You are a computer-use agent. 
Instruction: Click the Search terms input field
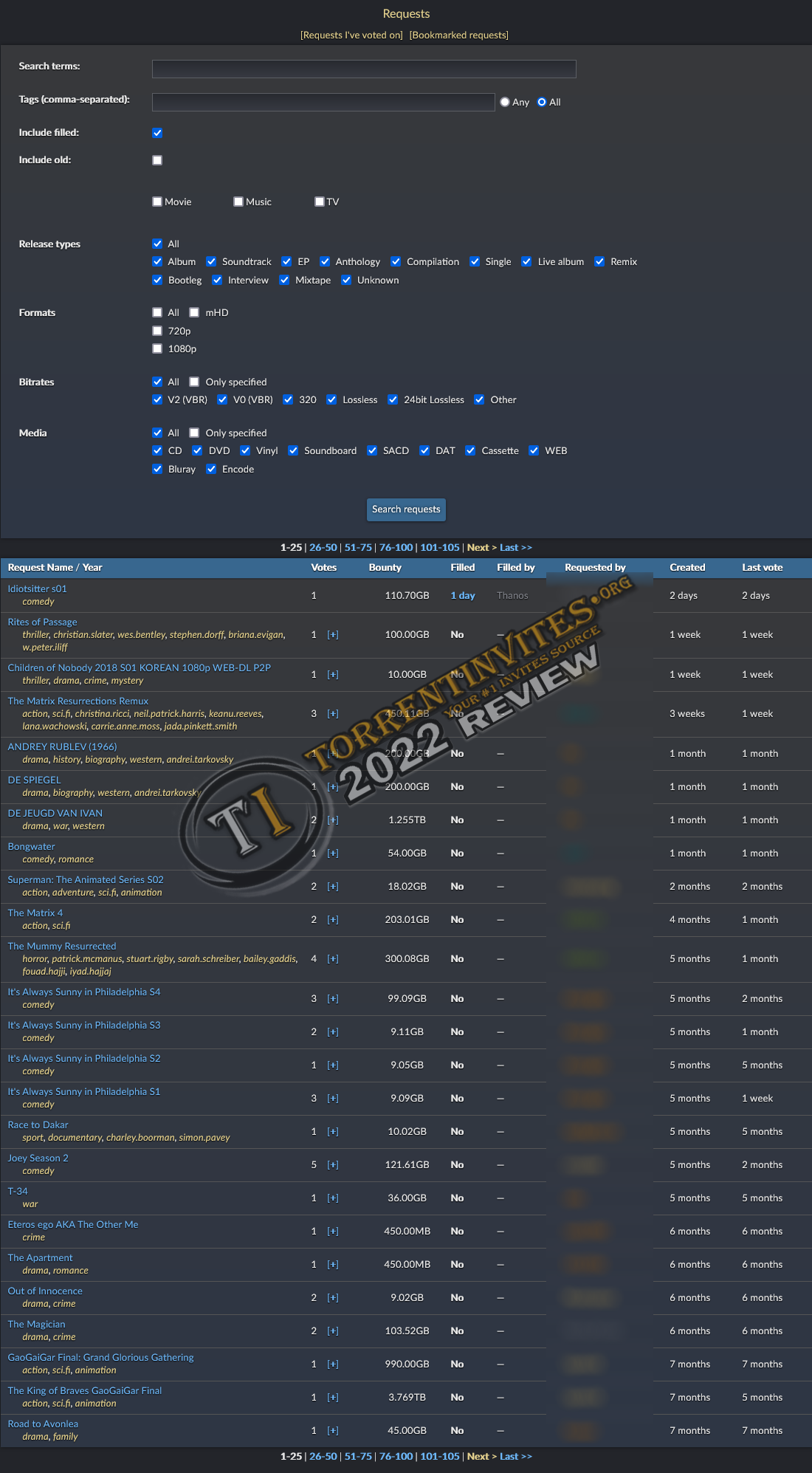pyautogui.click(x=364, y=69)
